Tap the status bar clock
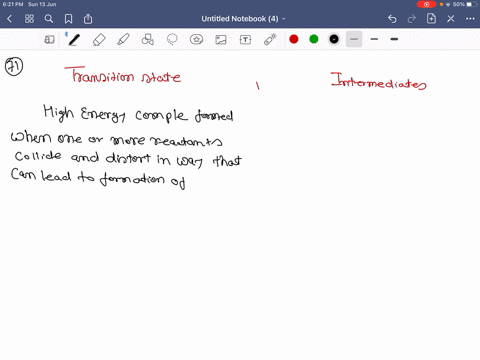The width and height of the screenshot is (480, 360). point(13,4)
